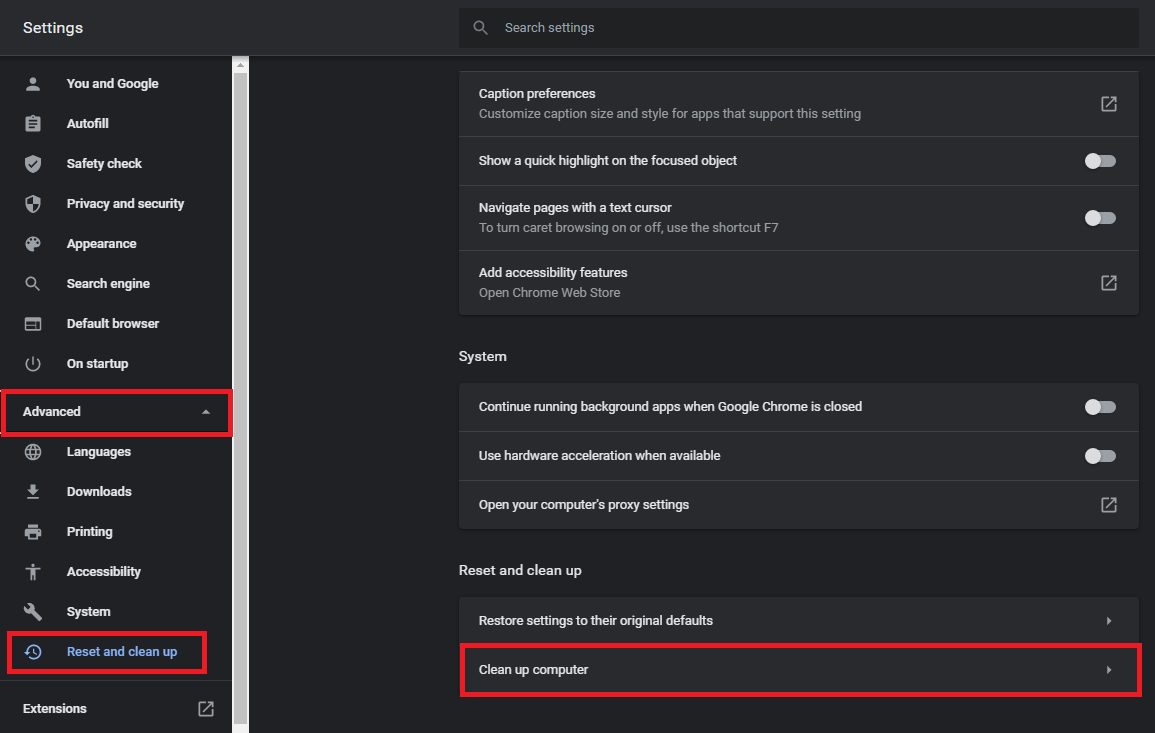Open the Clean up computer arrow
The height and width of the screenshot is (733, 1155).
(x=1108, y=670)
